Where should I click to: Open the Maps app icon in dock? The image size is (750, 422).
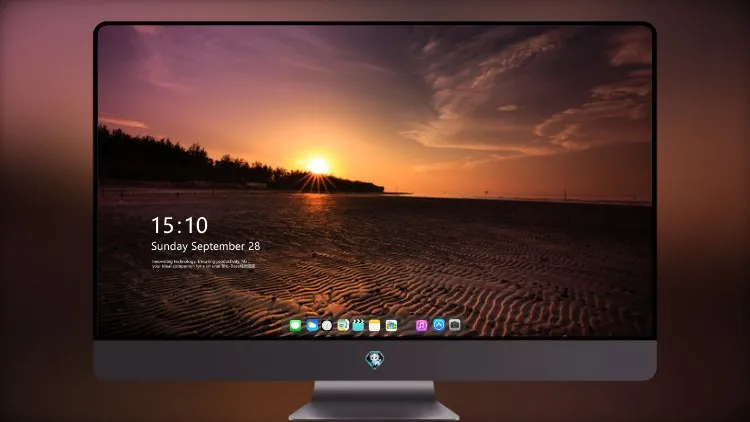pos(343,325)
